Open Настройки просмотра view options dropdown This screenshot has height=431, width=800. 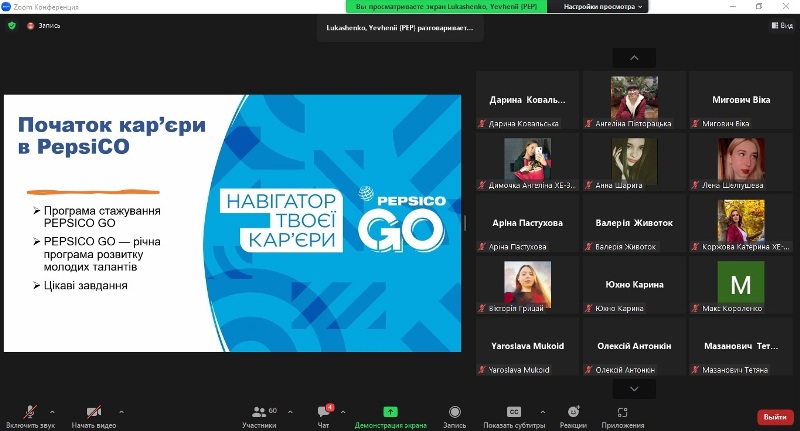coord(603,7)
